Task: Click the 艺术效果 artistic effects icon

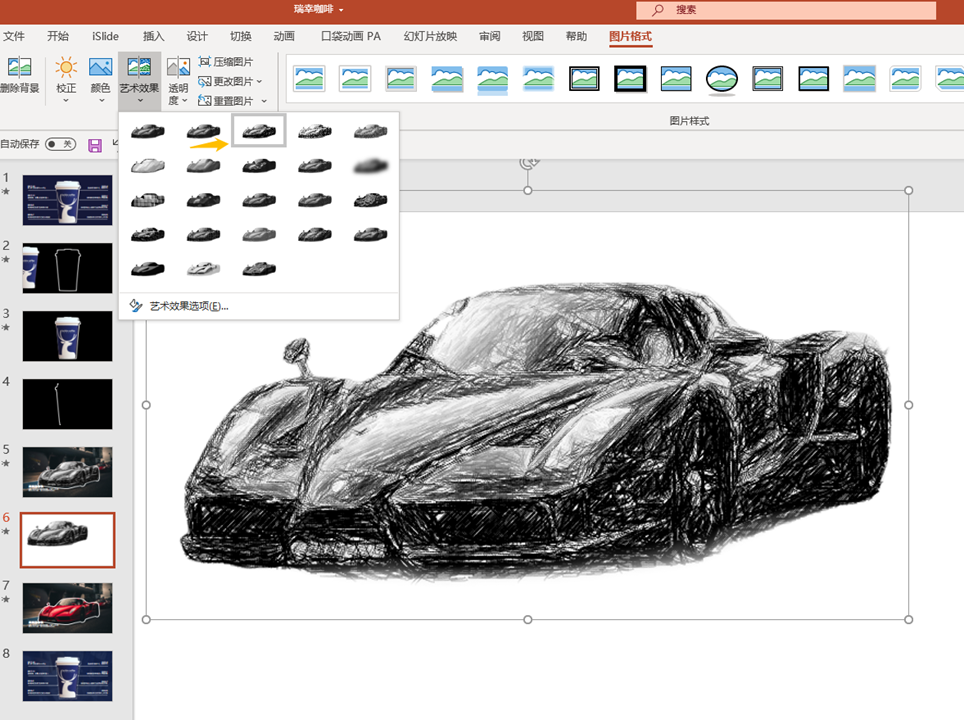Action: click(139, 67)
